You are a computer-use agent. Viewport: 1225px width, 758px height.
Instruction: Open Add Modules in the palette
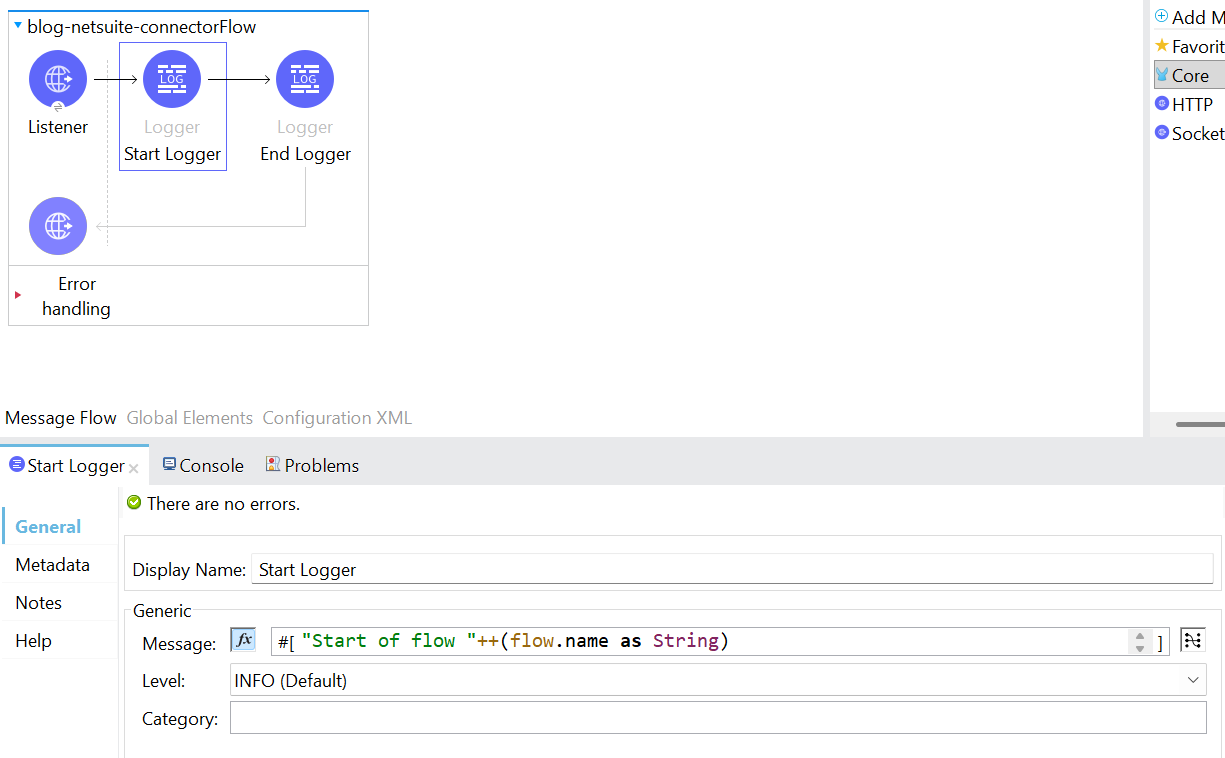[1190, 17]
